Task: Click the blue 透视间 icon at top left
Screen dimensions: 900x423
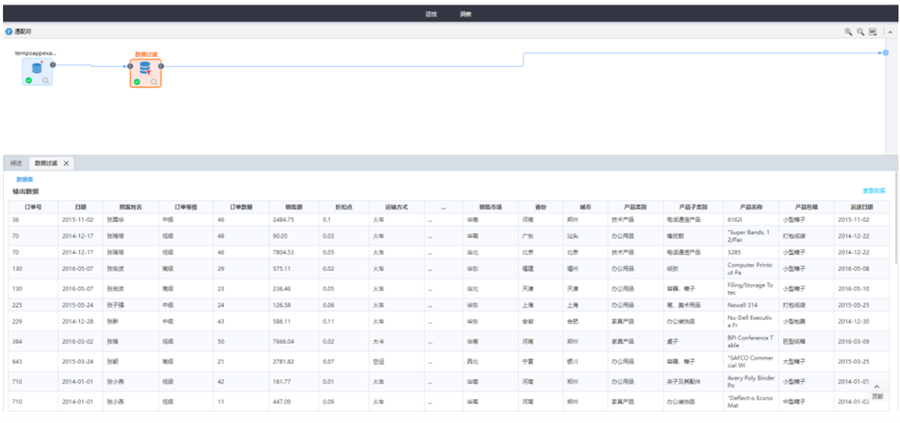Action: [8, 32]
